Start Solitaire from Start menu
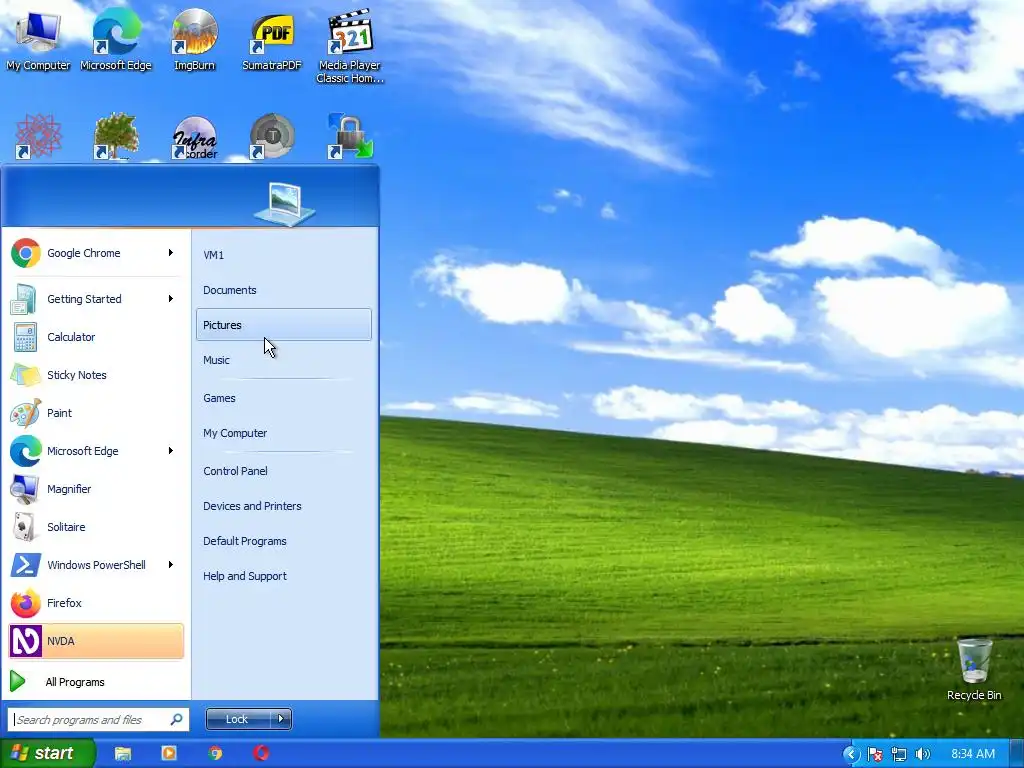The width and height of the screenshot is (1024, 768). point(96,527)
